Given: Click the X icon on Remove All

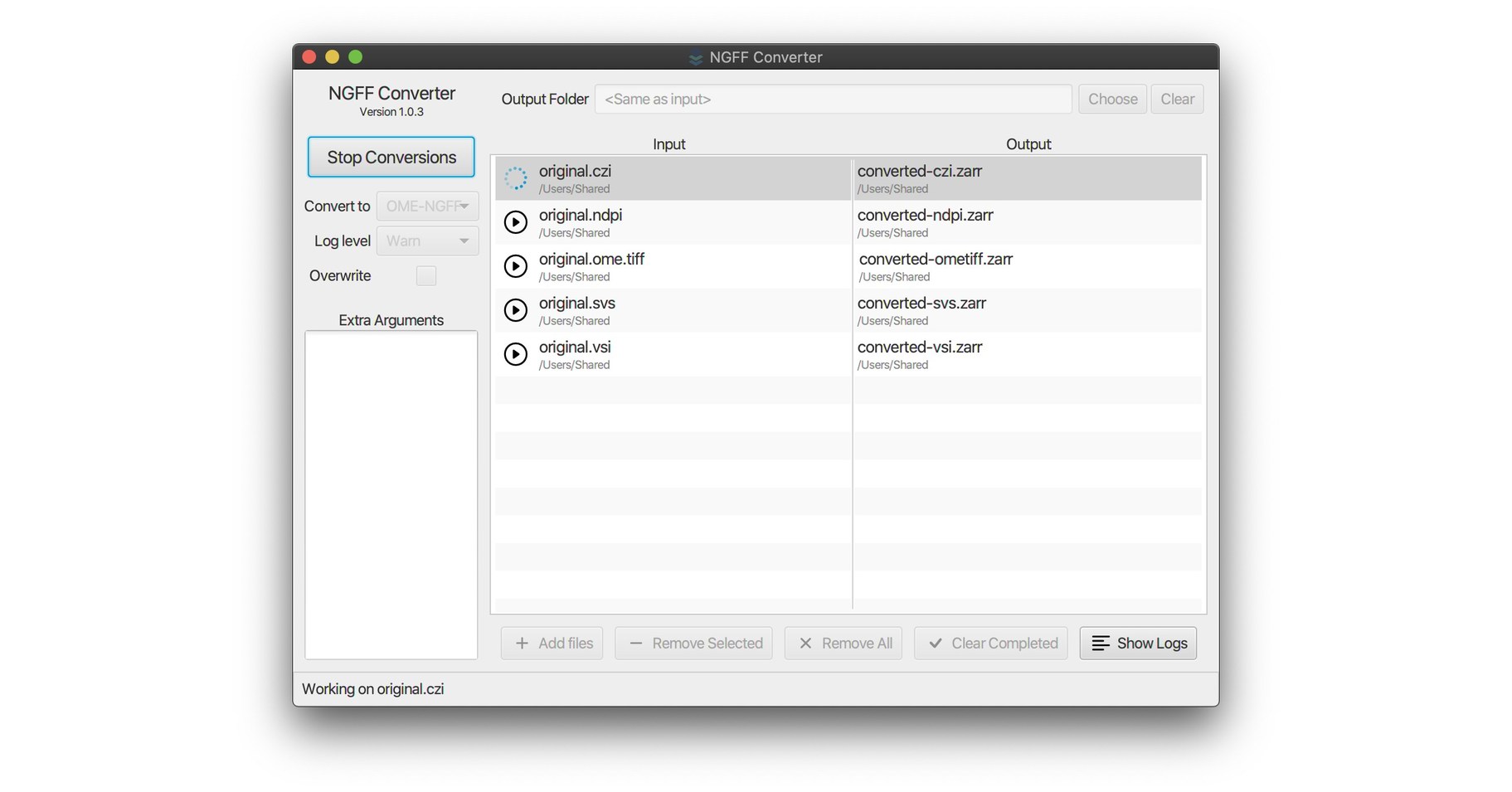Looking at the screenshot, I should pos(805,643).
